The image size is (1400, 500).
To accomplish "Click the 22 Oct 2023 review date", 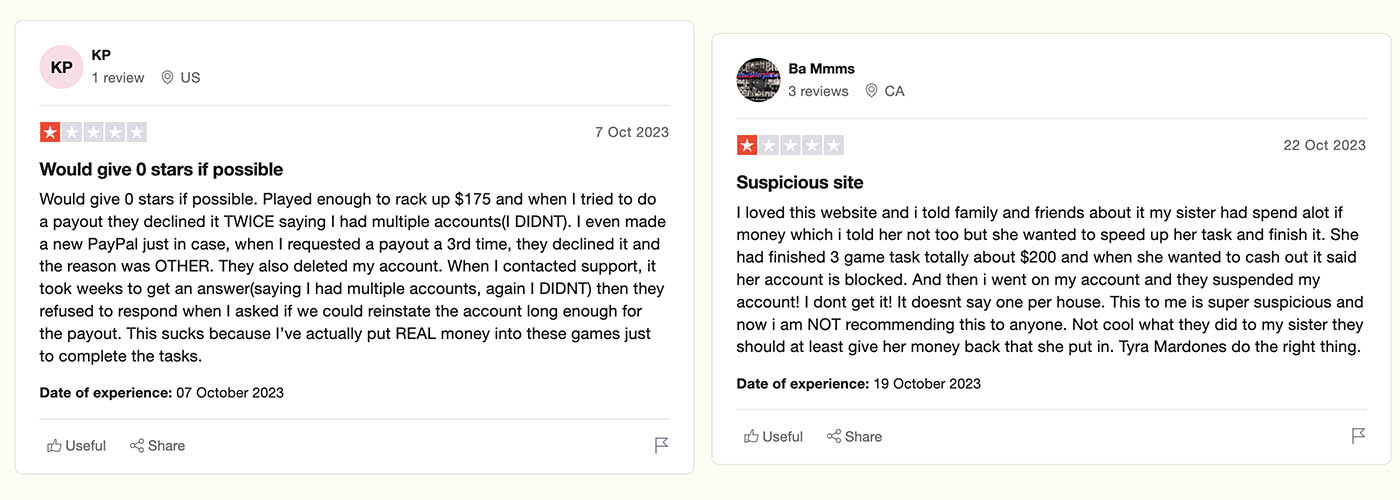I will (1324, 145).
